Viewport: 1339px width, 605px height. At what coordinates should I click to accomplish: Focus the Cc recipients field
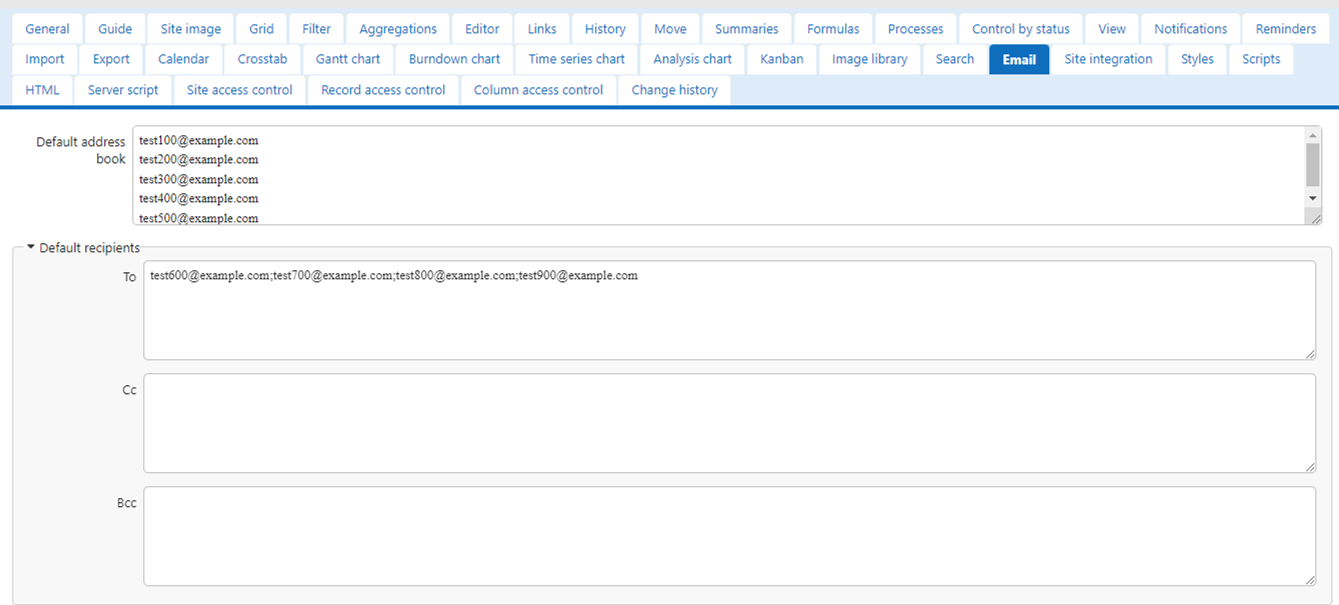(730, 423)
